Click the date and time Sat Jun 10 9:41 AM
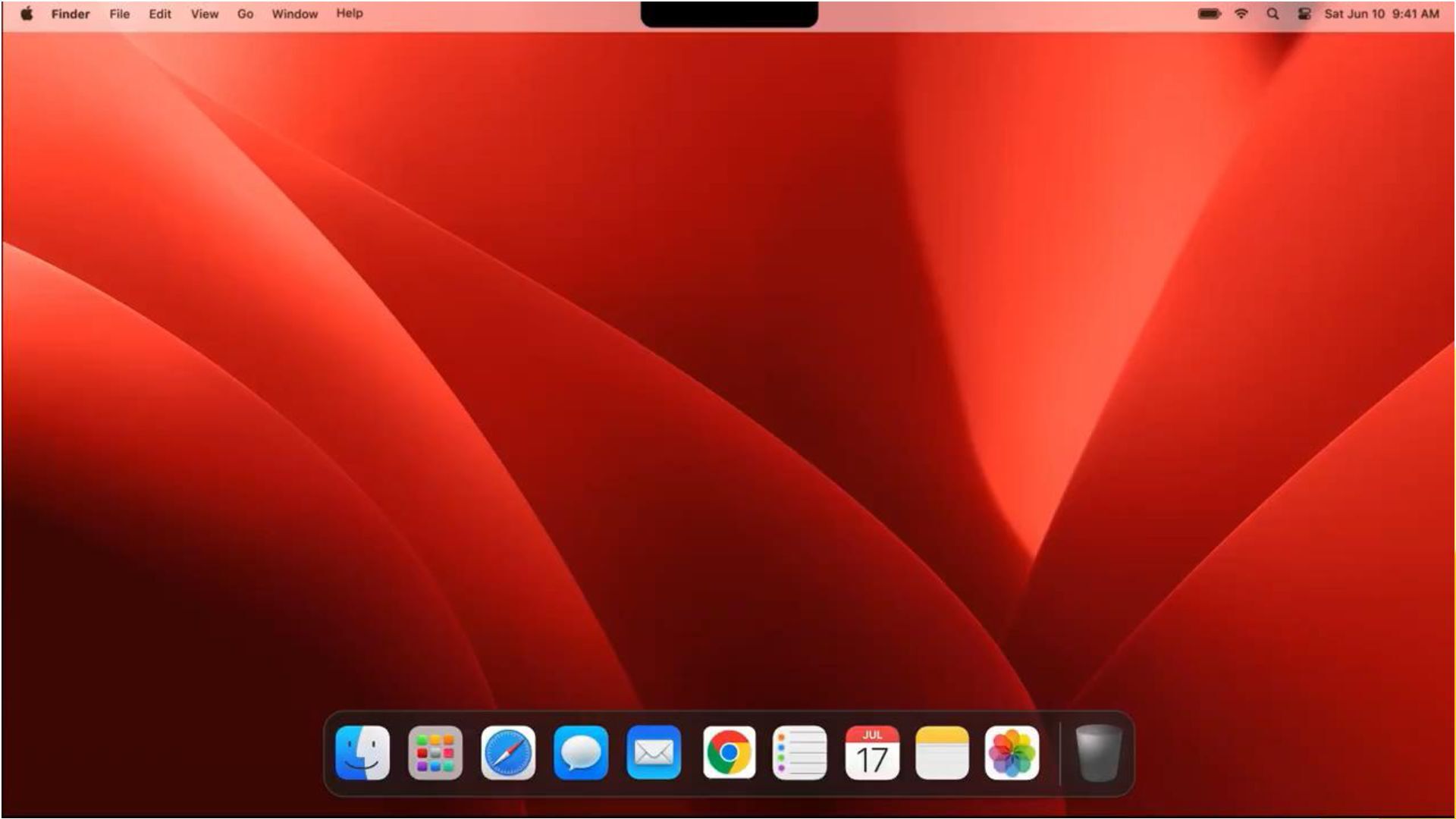1456x819 pixels. coord(1381,14)
